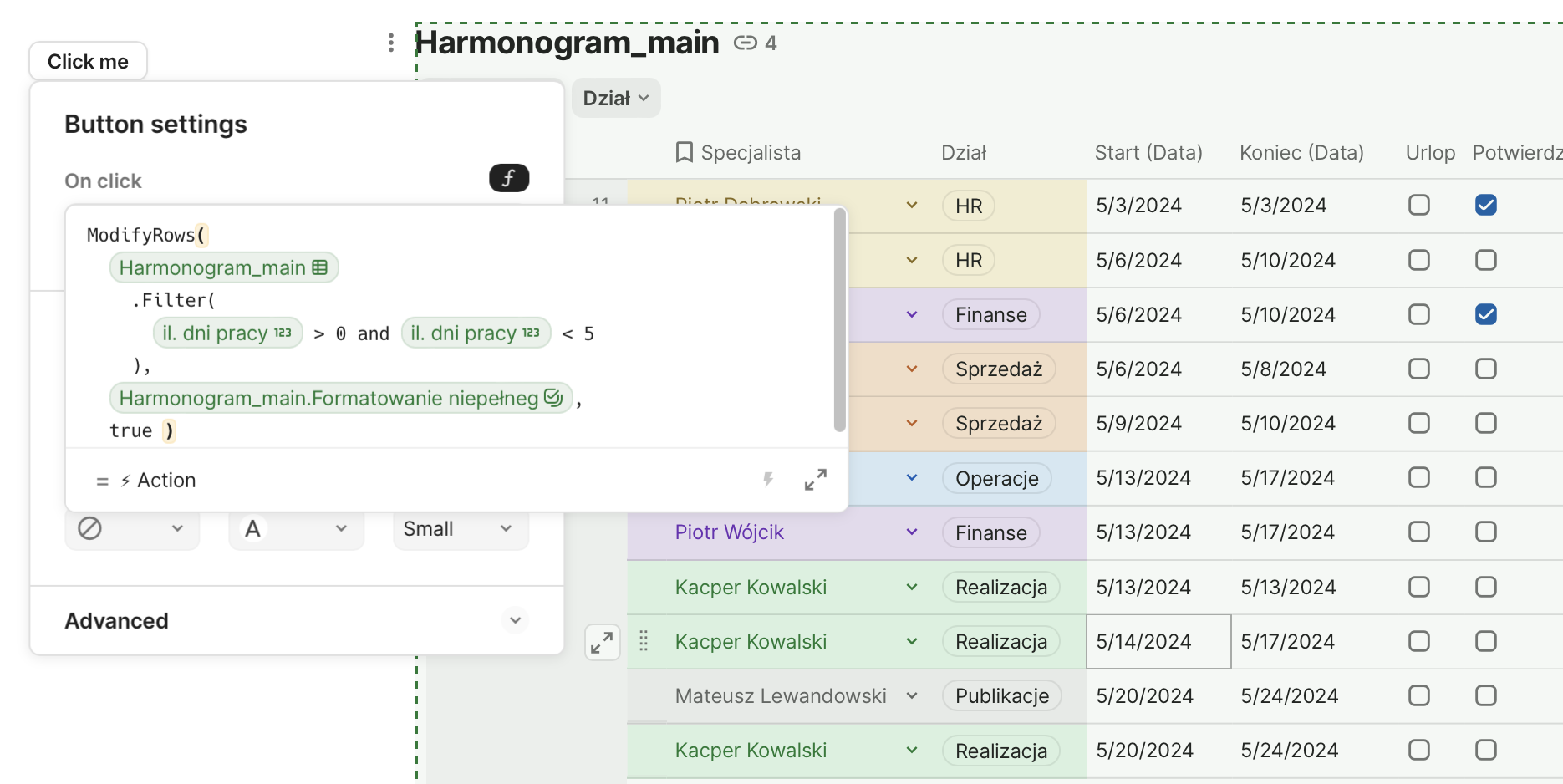Click the formula toggle icon beside On click
Screen dimensions: 1563x784
click(508, 178)
